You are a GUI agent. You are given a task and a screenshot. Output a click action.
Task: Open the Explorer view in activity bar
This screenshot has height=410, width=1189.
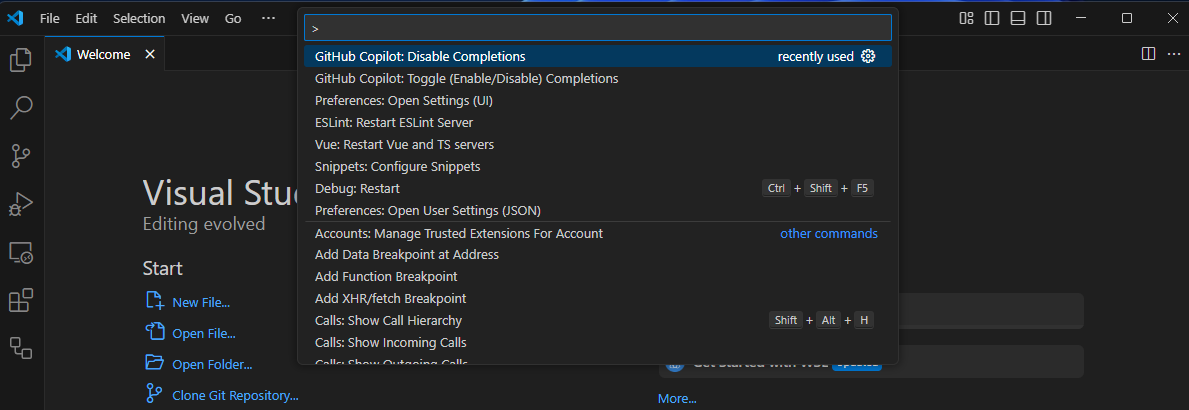click(x=21, y=60)
